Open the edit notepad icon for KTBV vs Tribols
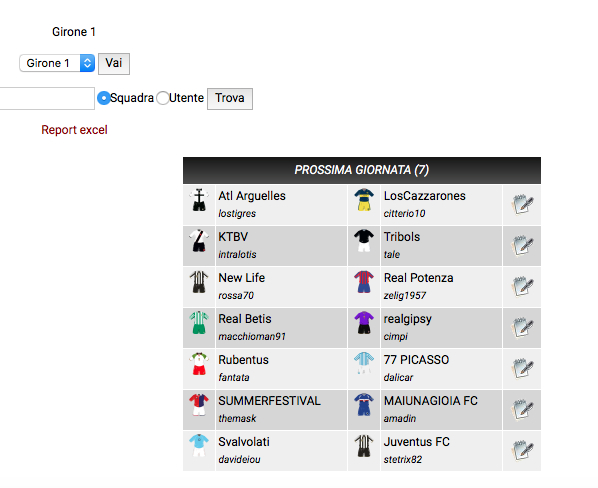This screenshot has width=598, height=488. click(x=522, y=246)
